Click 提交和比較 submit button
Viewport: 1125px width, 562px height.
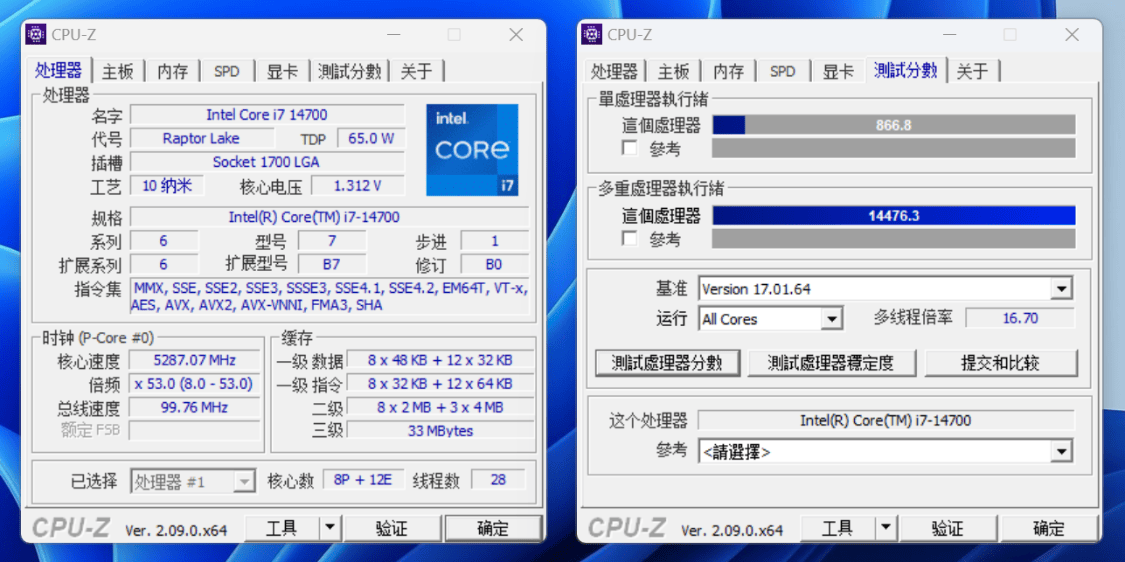click(x=1001, y=362)
